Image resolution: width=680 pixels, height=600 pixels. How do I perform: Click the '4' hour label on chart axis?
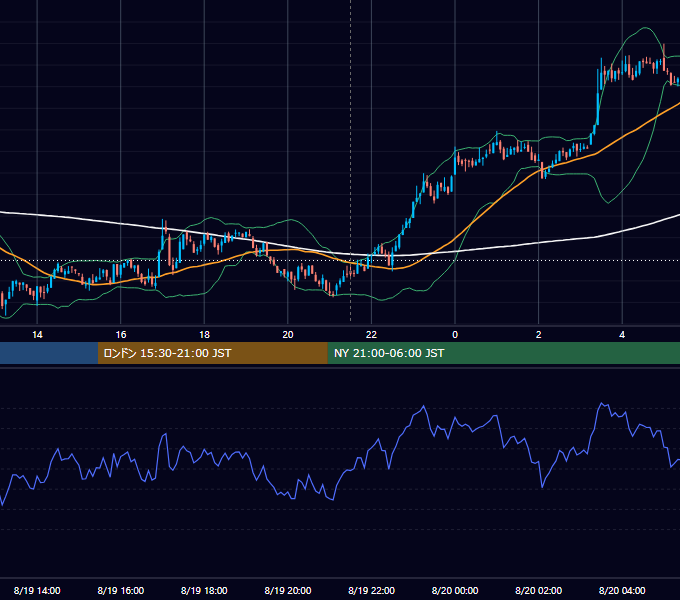[x=622, y=335]
